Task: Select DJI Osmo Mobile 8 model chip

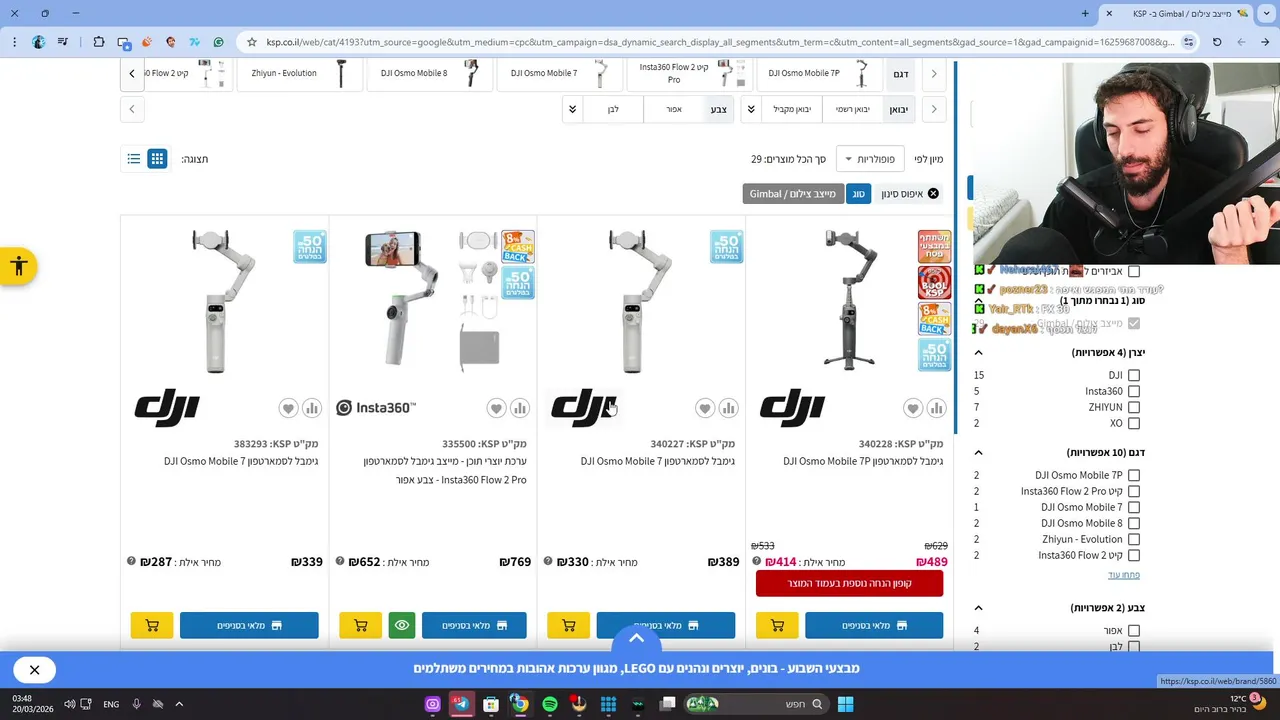Action: (x=430, y=73)
